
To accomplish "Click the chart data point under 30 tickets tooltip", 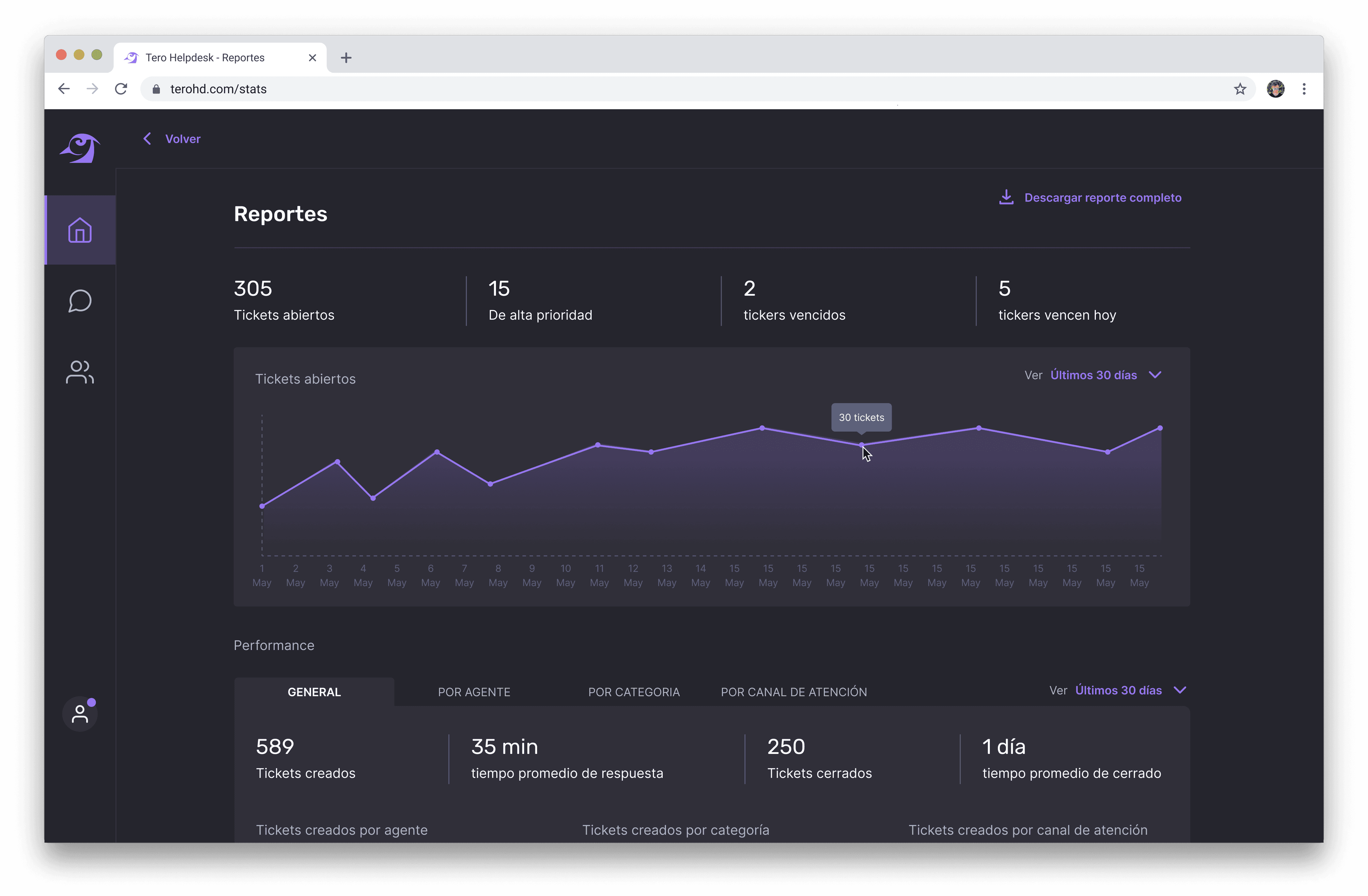I will point(861,445).
